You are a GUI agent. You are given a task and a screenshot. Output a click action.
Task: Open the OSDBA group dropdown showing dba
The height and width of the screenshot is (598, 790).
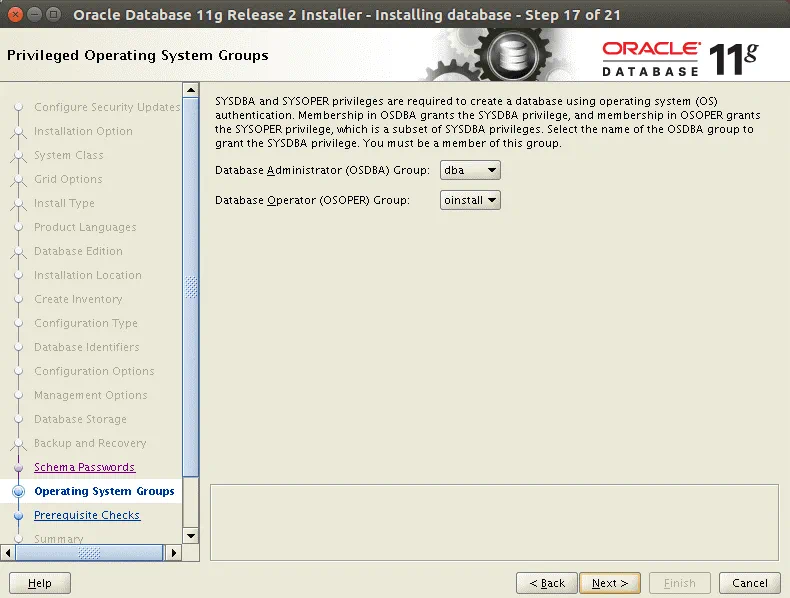[x=470, y=170]
